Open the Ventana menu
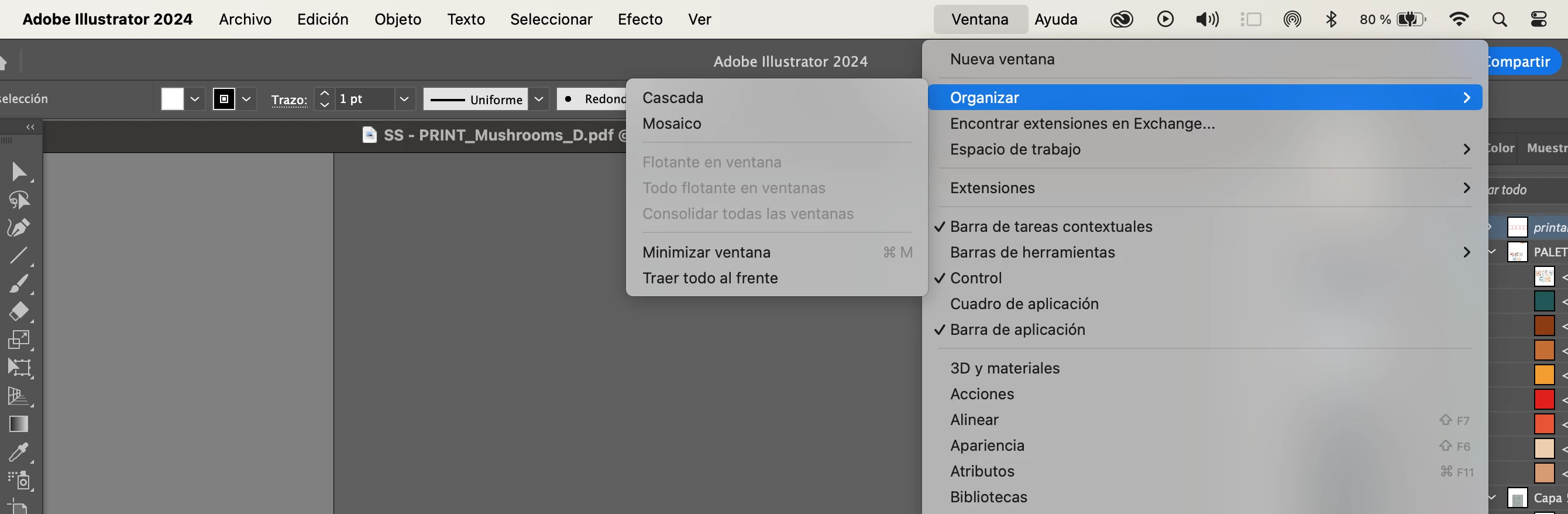Image resolution: width=1568 pixels, height=514 pixels. pyautogui.click(x=980, y=19)
